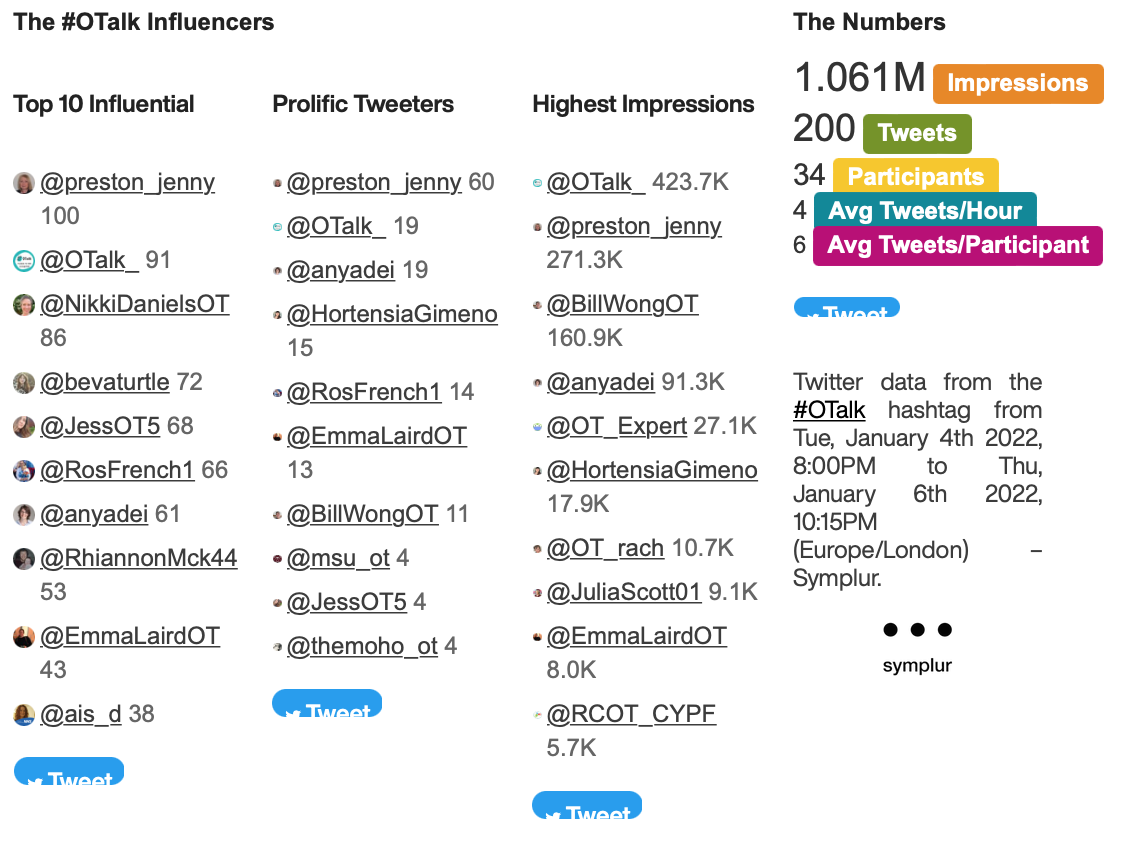Screen dimensions: 1128x868
Task: Click the @preston_jenny avatar in Top 10 Influential
Action: coord(24,183)
